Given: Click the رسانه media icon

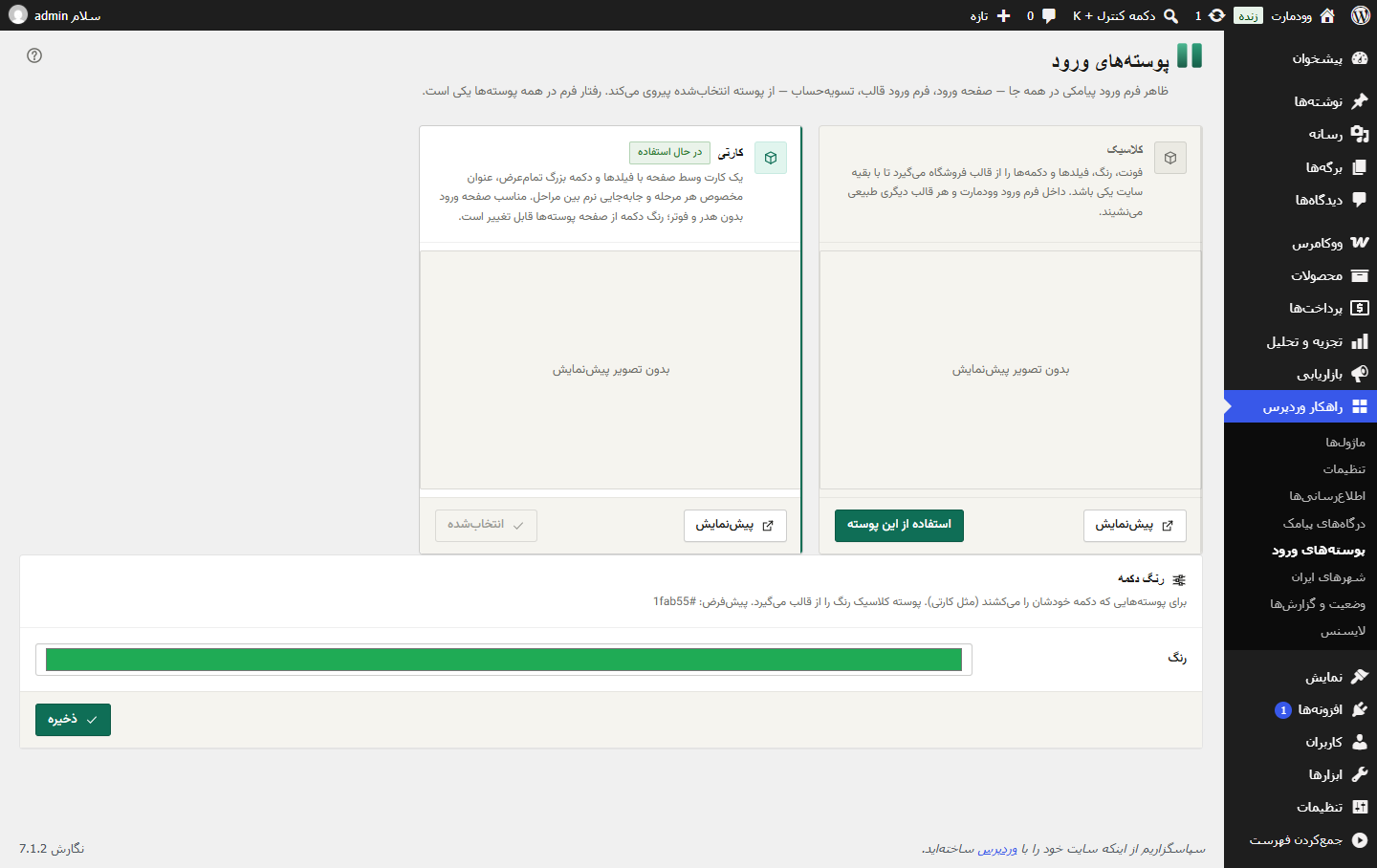Looking at the screenshot, I should (x=1360, y=134).
